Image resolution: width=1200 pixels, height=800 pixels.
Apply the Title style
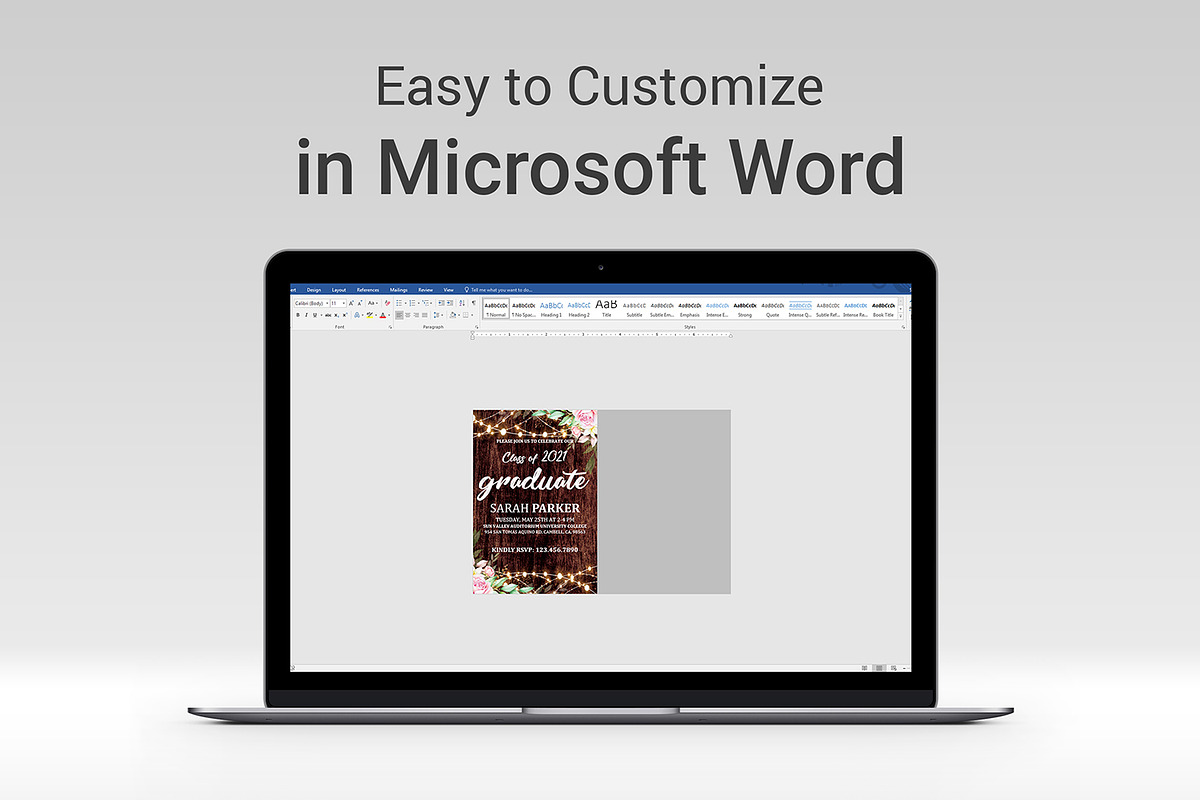coord(607,309)
